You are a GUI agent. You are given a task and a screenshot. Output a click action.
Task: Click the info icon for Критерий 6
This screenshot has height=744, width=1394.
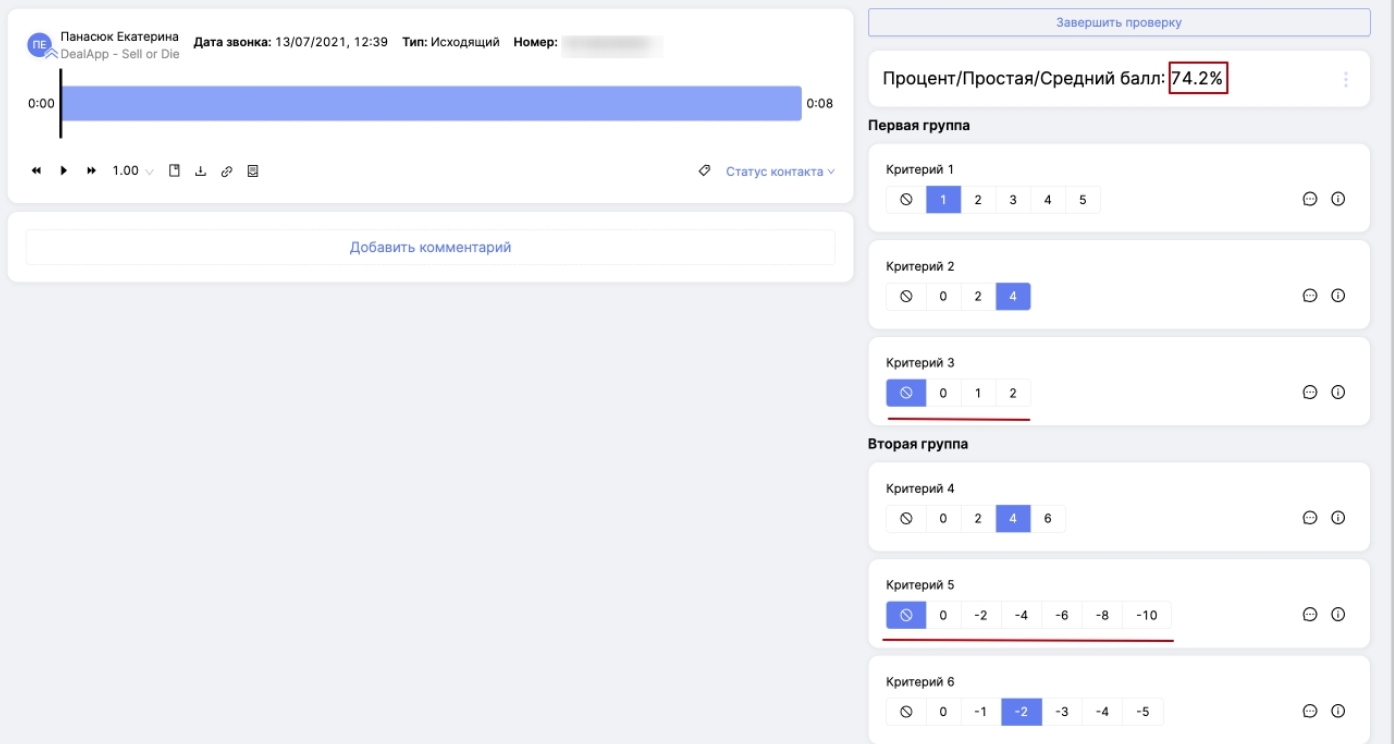[1338, 711]
